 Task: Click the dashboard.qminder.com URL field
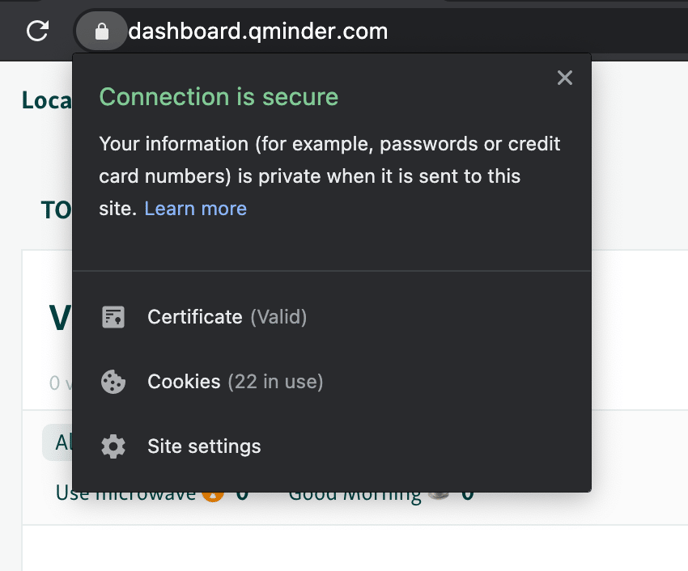coord(258,32)
